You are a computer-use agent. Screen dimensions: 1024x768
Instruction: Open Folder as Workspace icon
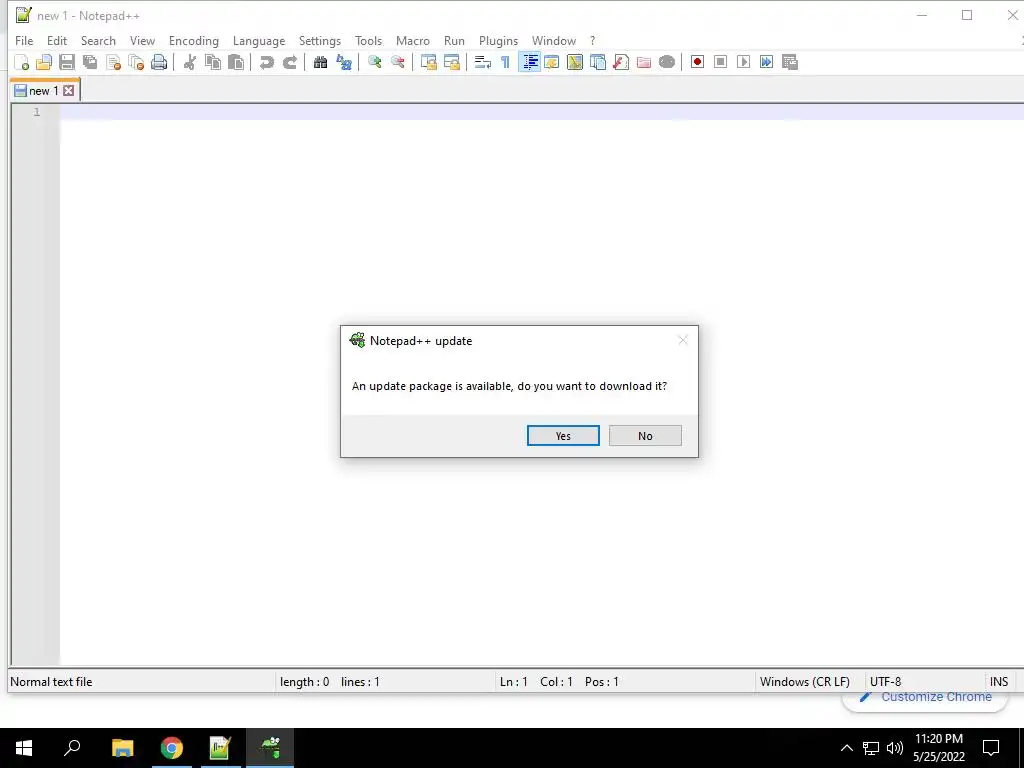644,63
